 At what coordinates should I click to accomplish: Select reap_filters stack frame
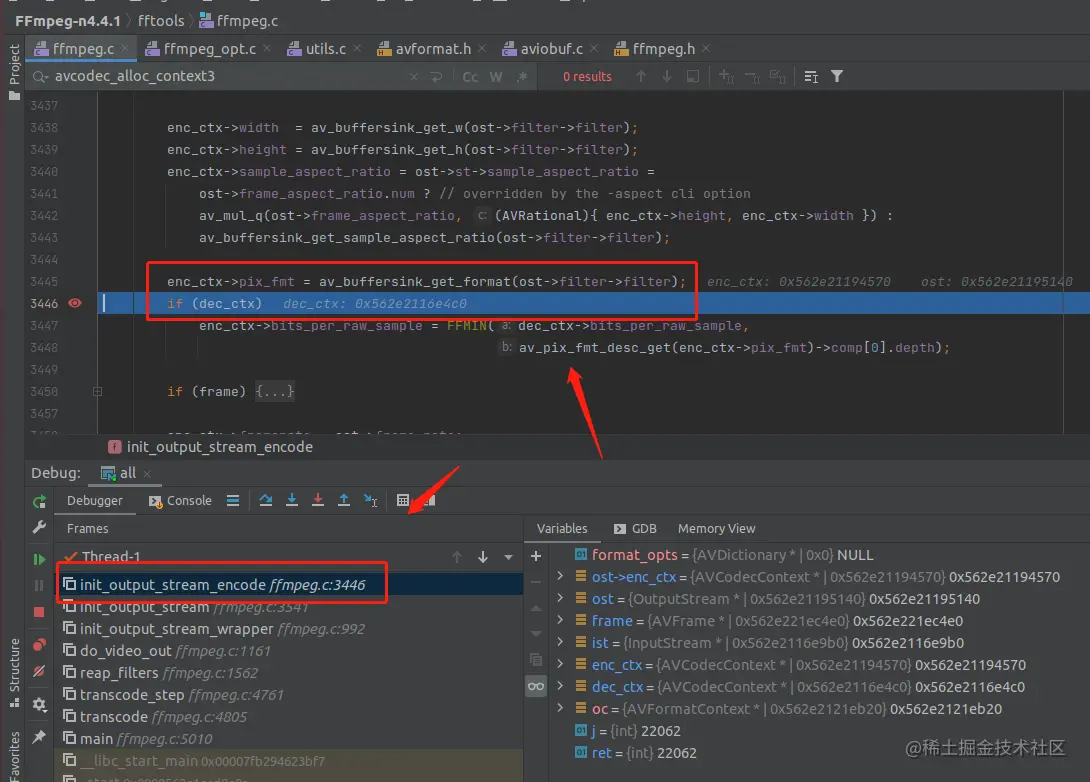[x=288, y=673]
